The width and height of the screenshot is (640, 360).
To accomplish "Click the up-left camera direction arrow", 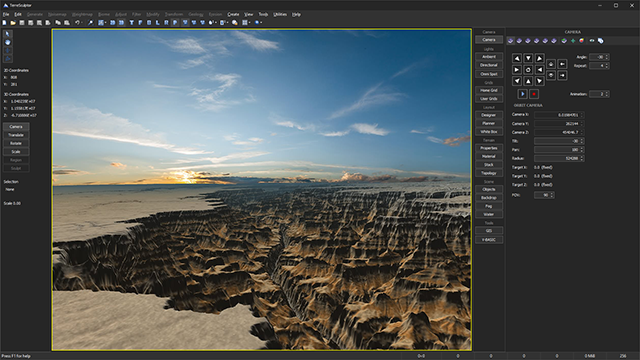I will [x=517, y=58].
